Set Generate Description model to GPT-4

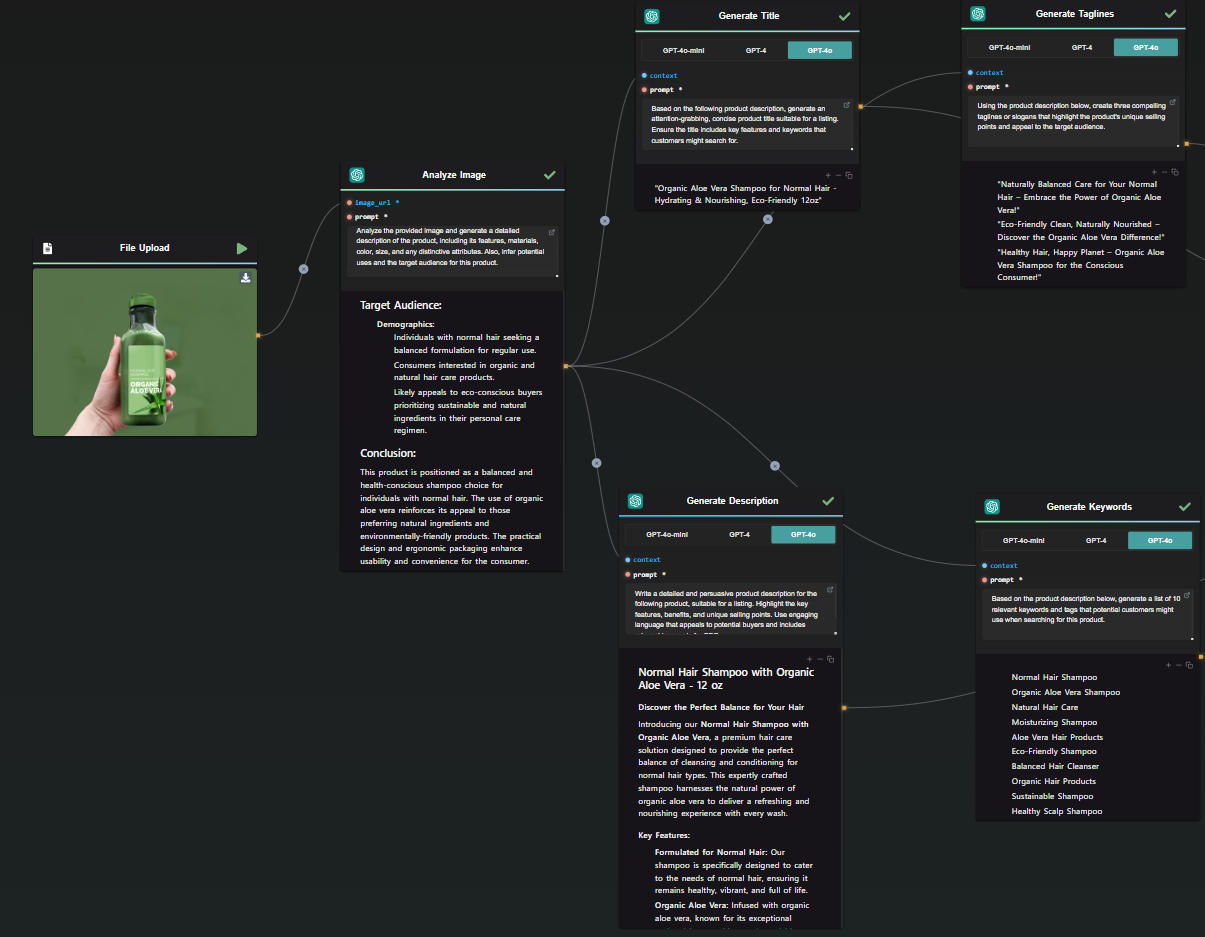coord(739,535)
